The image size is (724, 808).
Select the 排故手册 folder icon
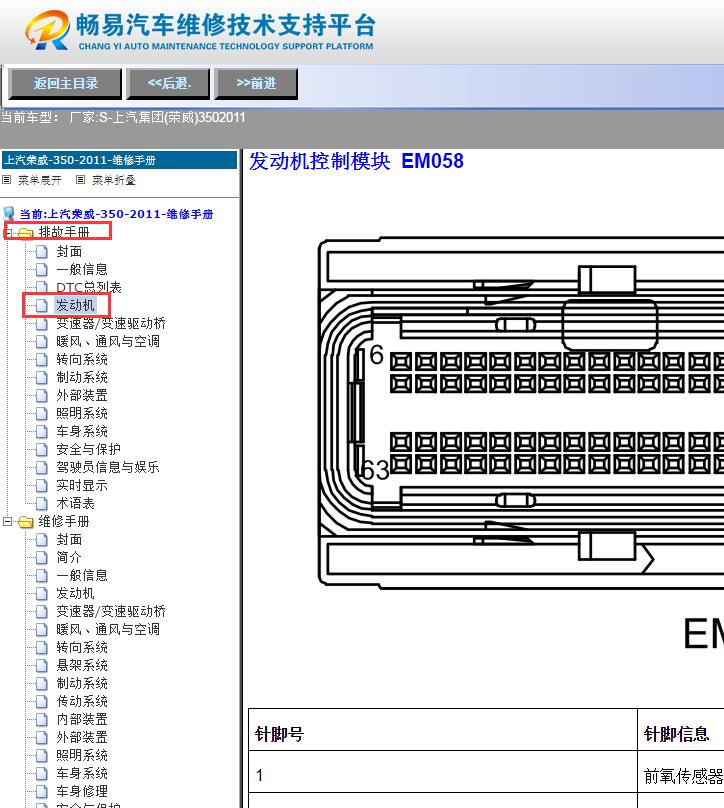point(25,233)
